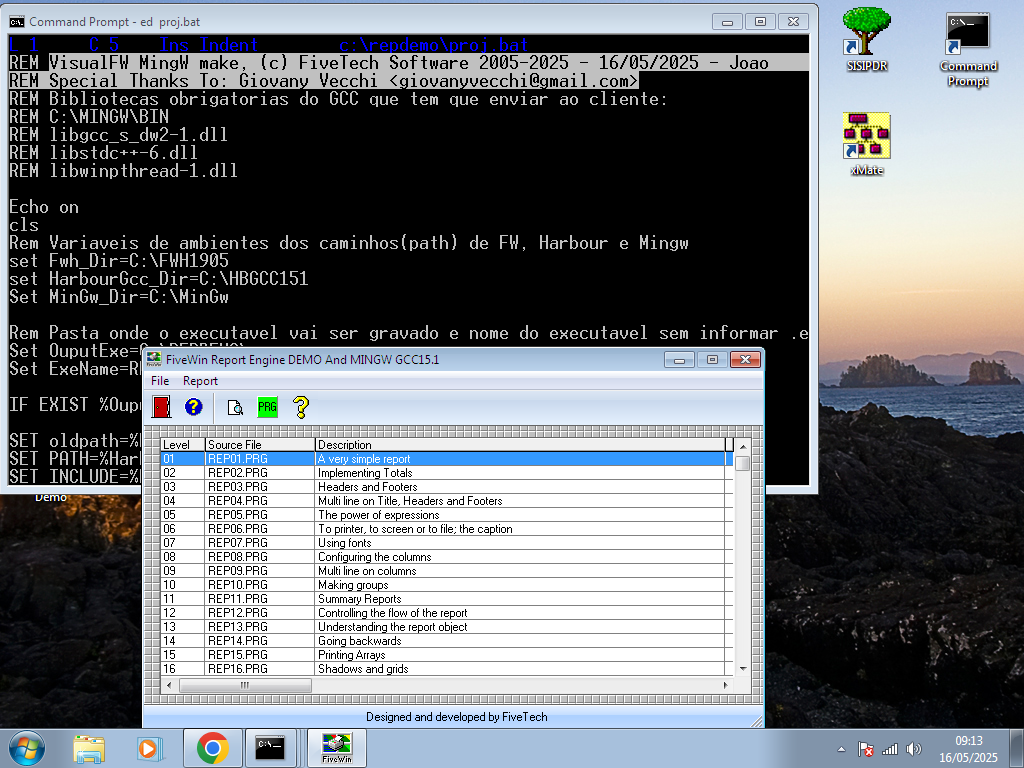The height and width of the screenshot is (768, 1024).
Task: Click the volume speaker tray icon
Action: (x=913, y=749)
